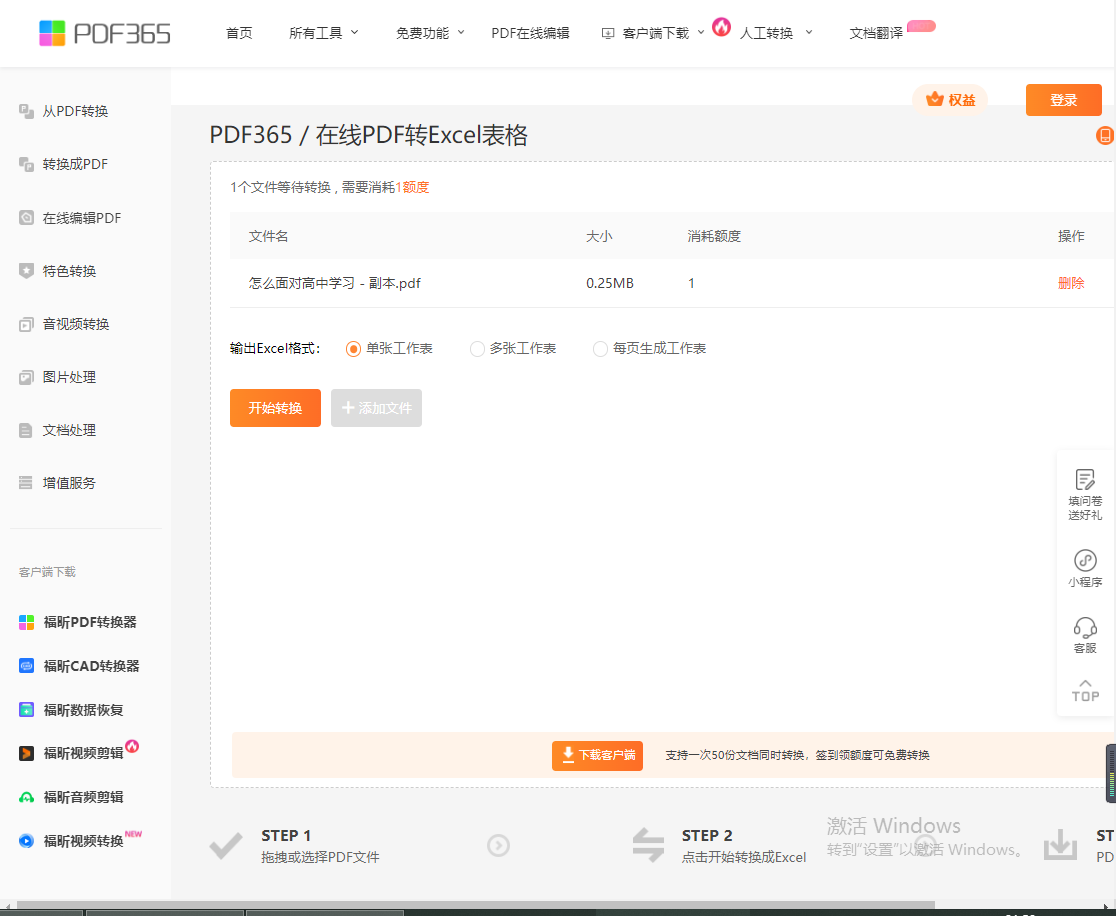Click the flame icon beside 客户端下载
The height and width of the screenshot is (916, 1116).
[x=722, y=27]
